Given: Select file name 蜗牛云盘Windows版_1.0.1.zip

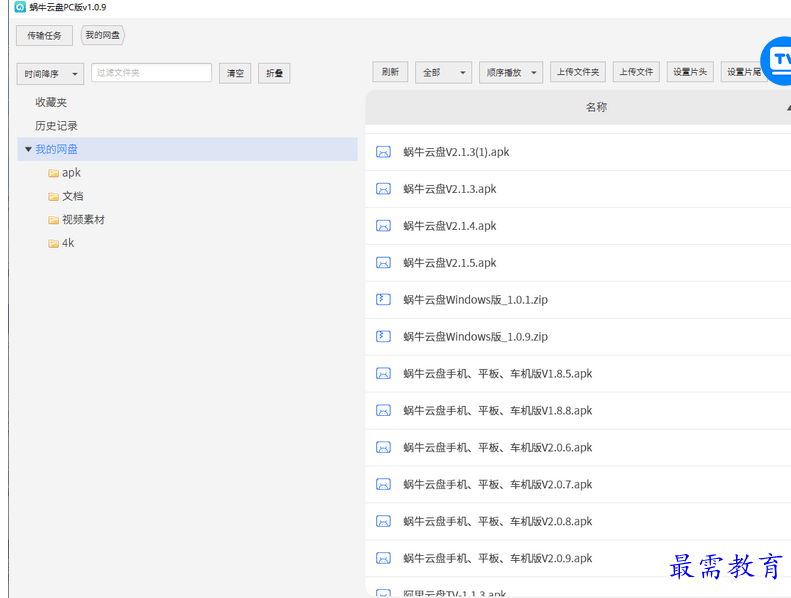Looking at the screenshot, I should pos(475,300).
